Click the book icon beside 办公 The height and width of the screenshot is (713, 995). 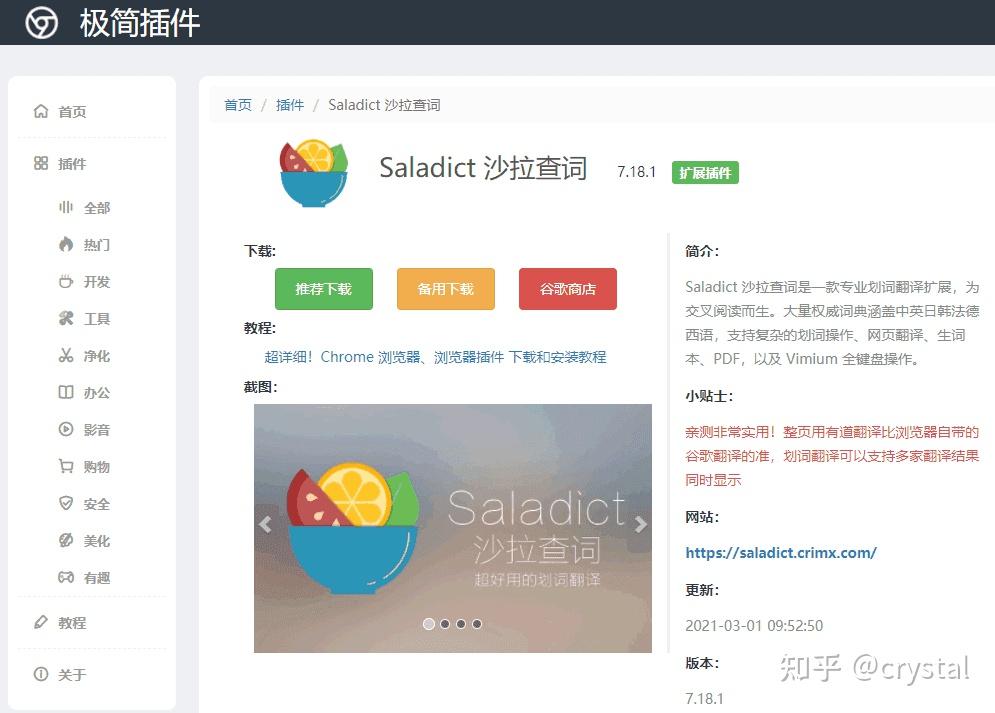(66, 392)
